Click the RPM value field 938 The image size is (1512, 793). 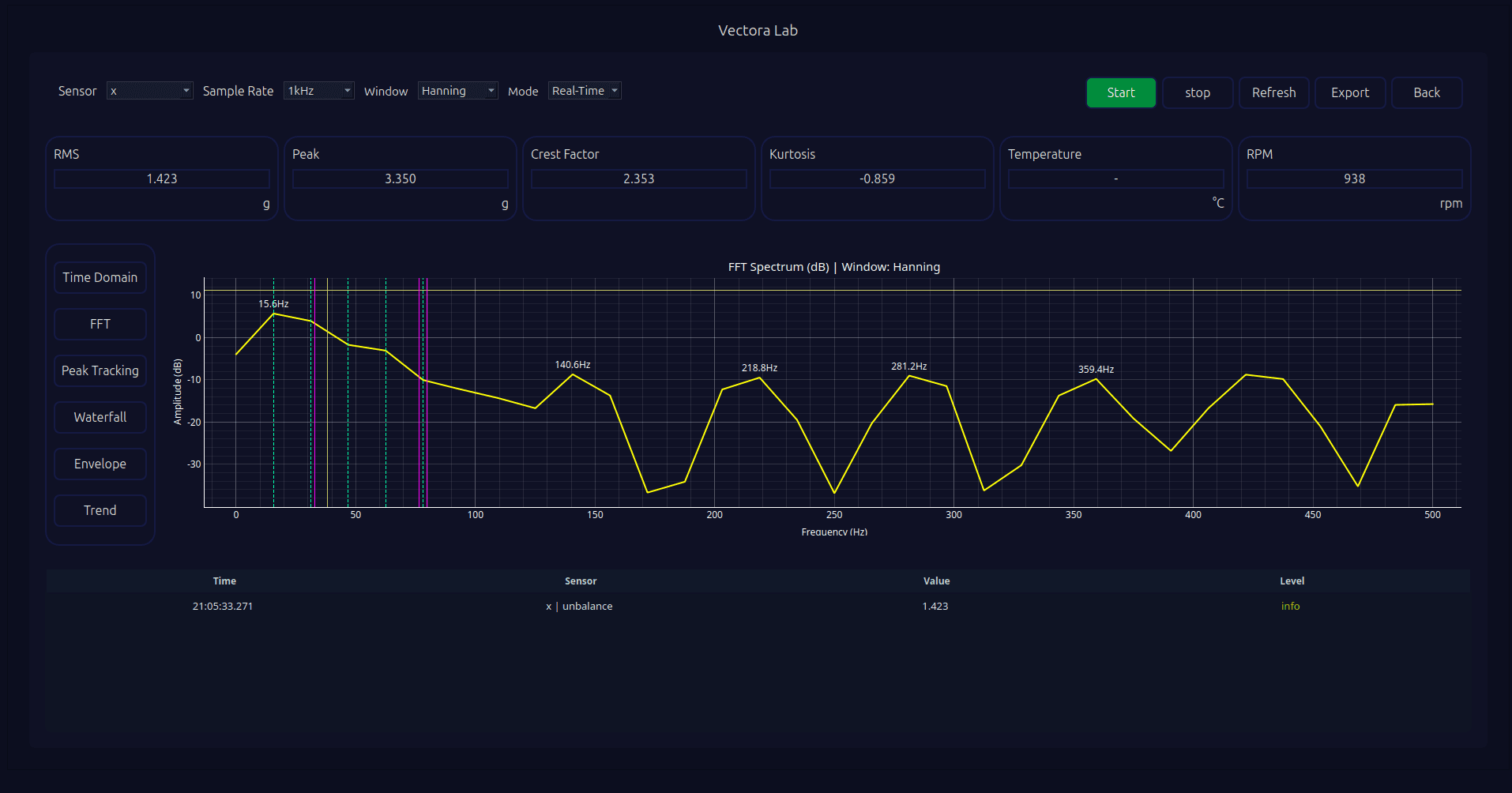click(x=1355, y=179)
